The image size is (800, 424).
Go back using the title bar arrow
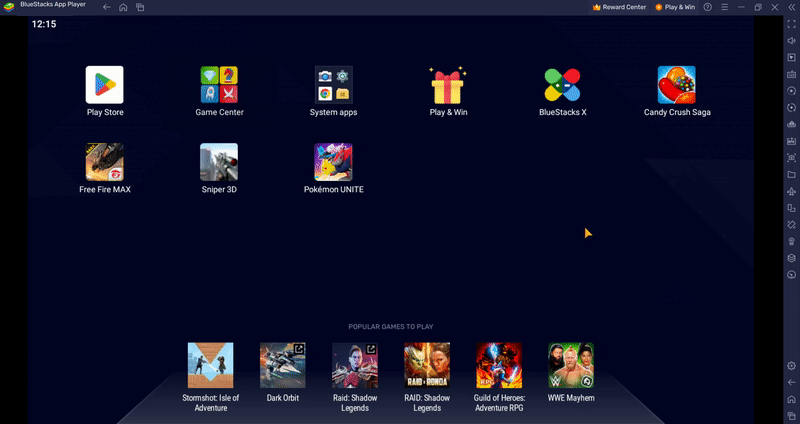(x=106, y=7)
